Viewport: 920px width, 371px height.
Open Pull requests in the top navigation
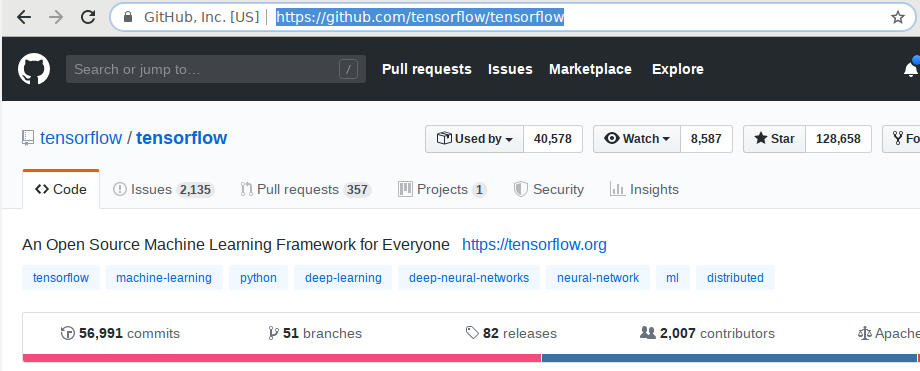coord(427,69)
